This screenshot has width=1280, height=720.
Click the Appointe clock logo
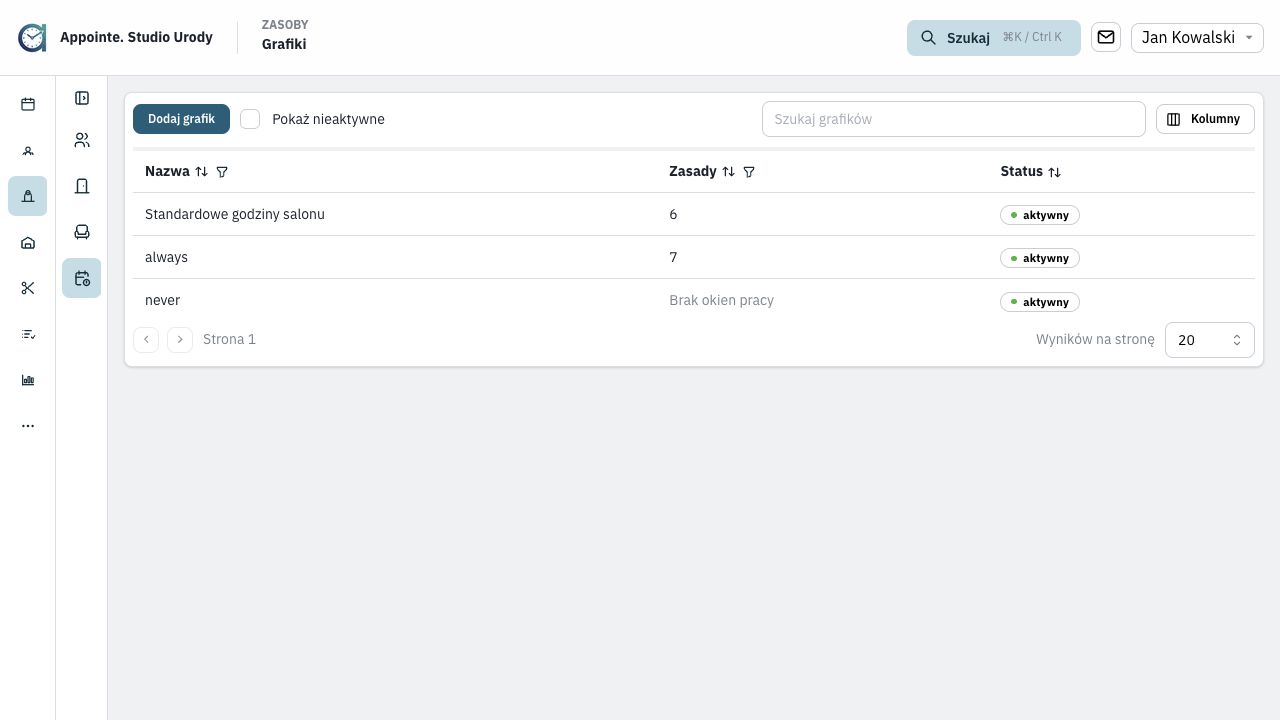(x=32, y=38)
